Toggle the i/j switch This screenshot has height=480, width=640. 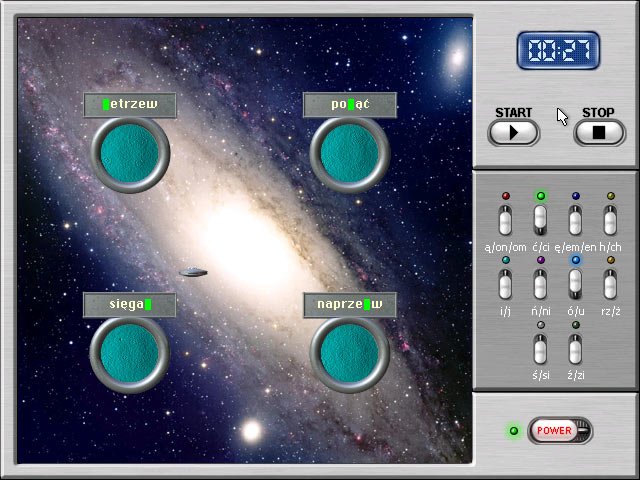click(505, 284)
